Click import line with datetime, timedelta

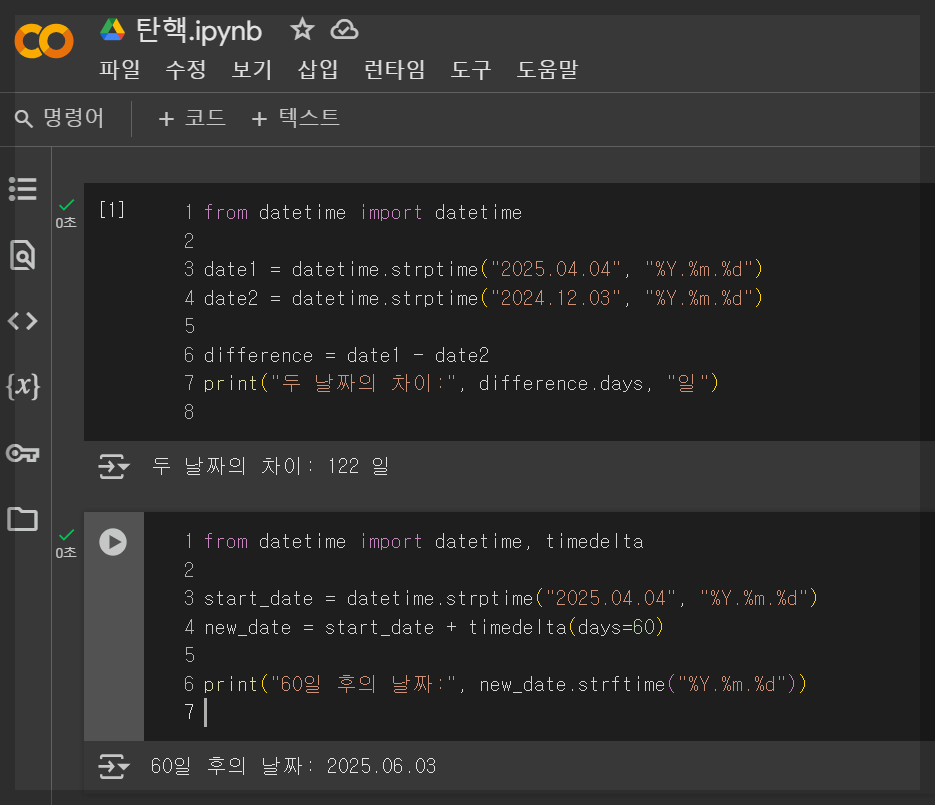point(423,541)
